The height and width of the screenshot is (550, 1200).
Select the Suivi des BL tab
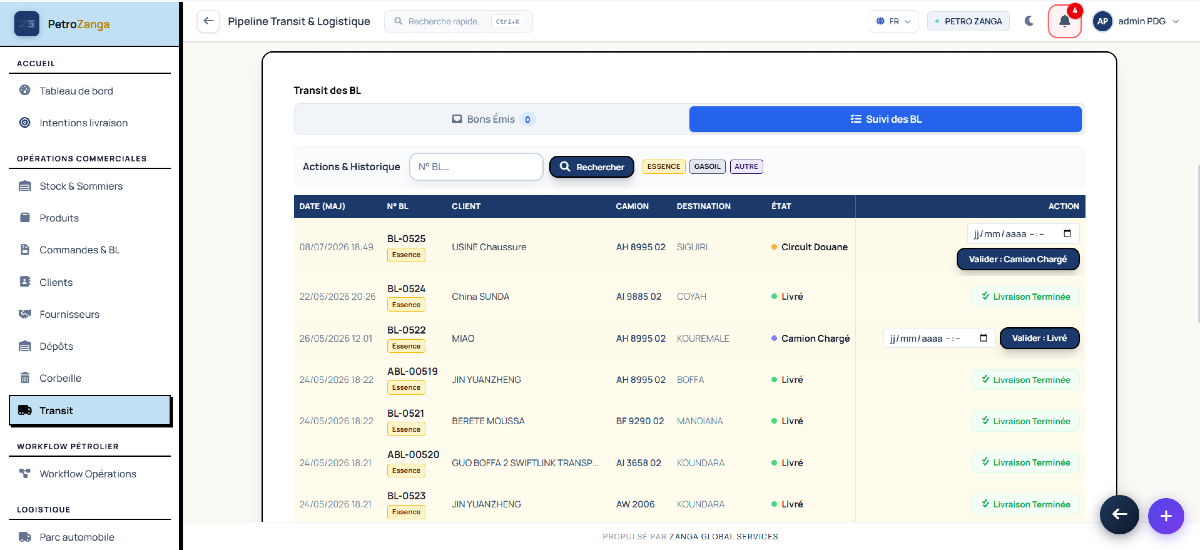pos(885,119)
